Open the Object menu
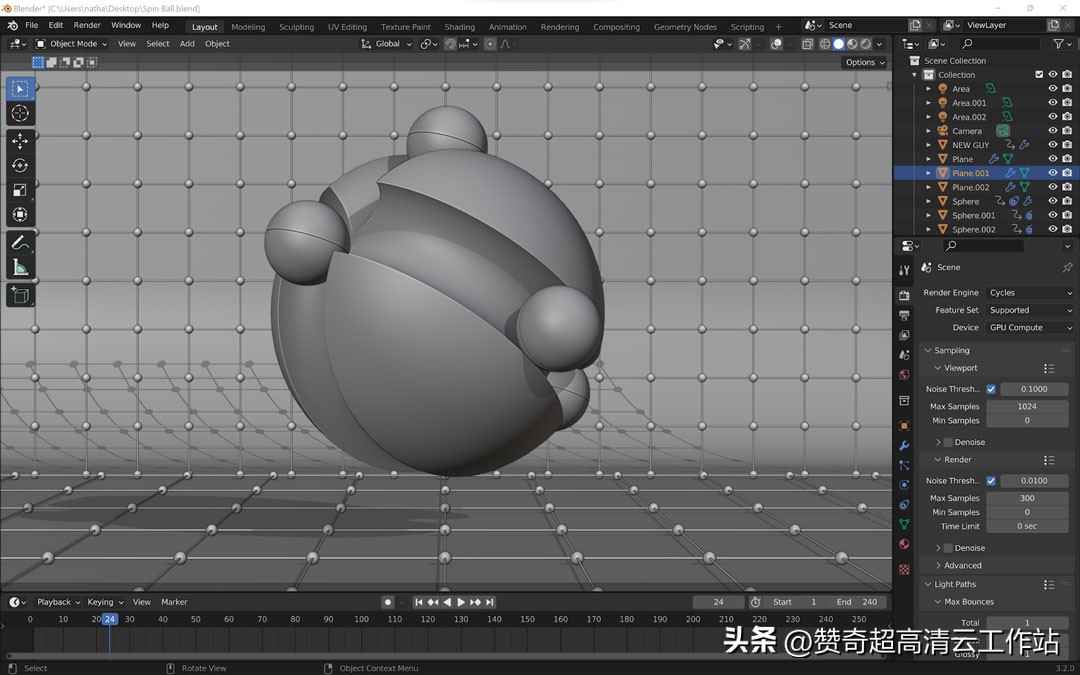1080x675 pixels. pyautogui.click(x=217, y=43)
